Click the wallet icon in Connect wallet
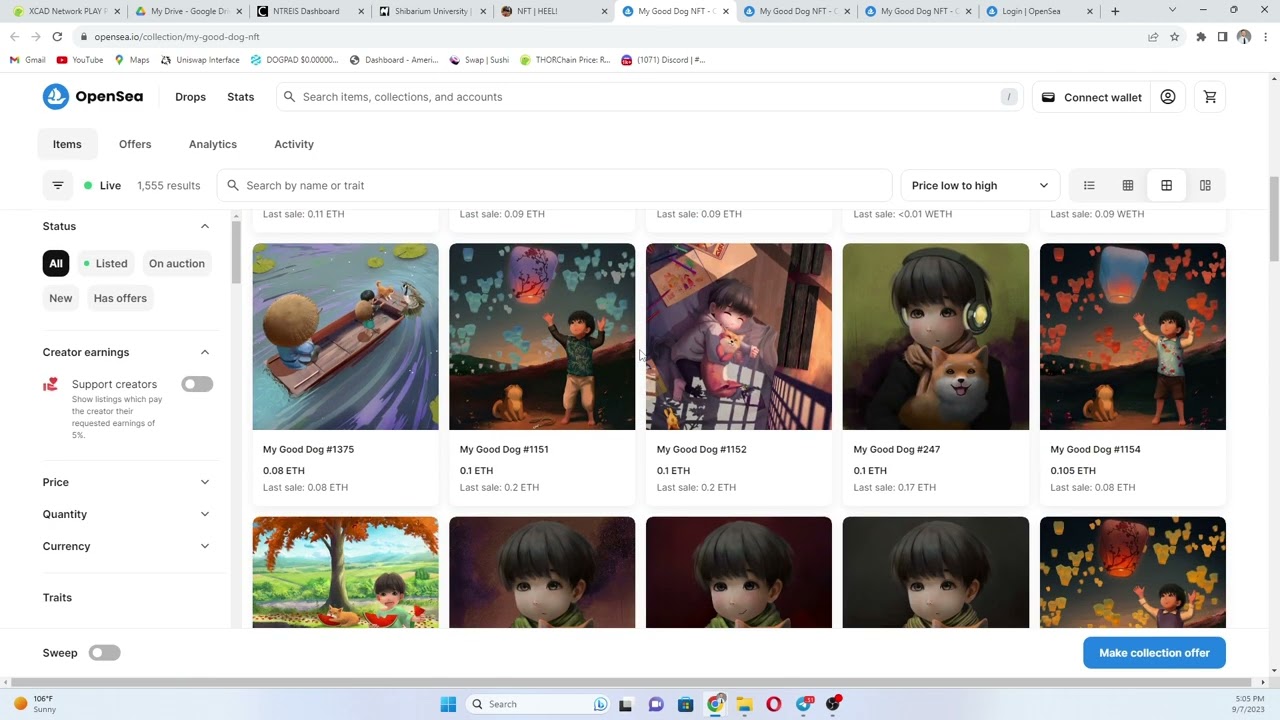The height and width of the screenshot is (720, 1280). pos(1048,97)
